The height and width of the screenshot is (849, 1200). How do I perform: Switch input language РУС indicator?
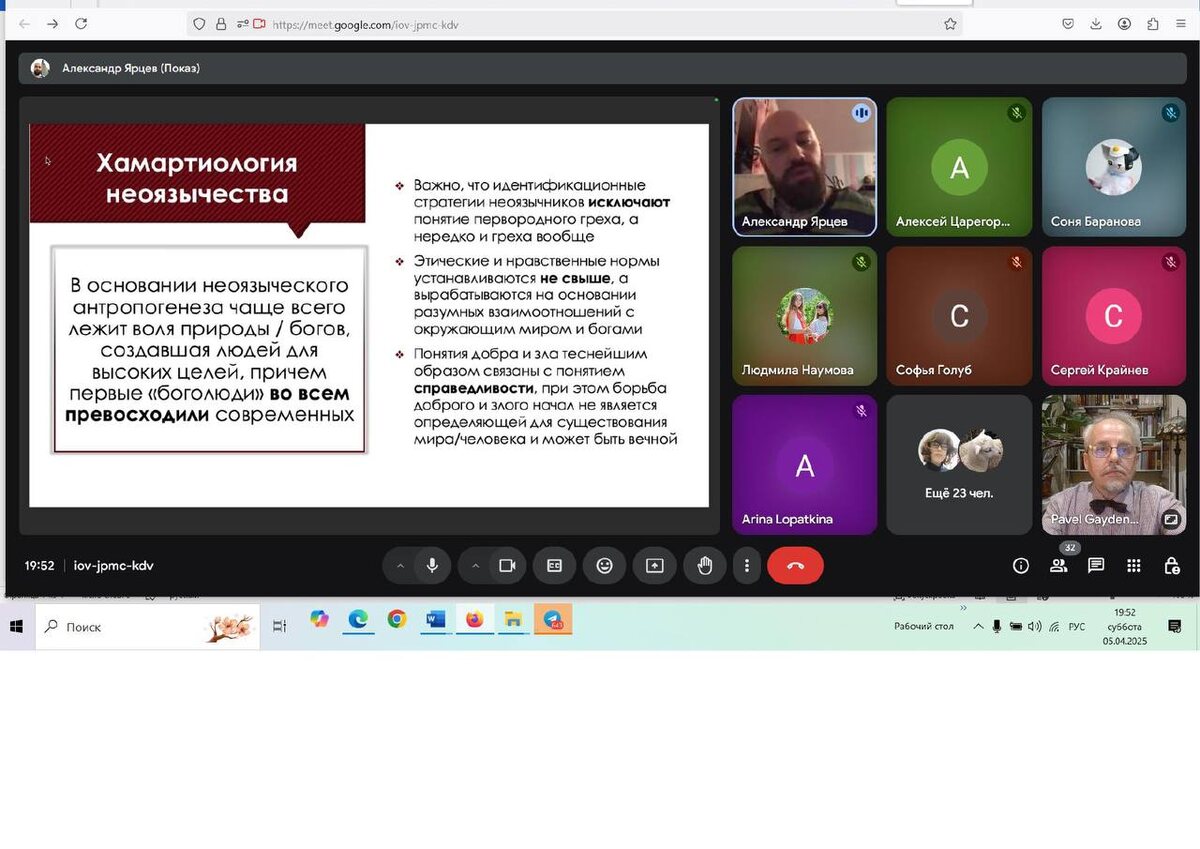pos(1077,627)
